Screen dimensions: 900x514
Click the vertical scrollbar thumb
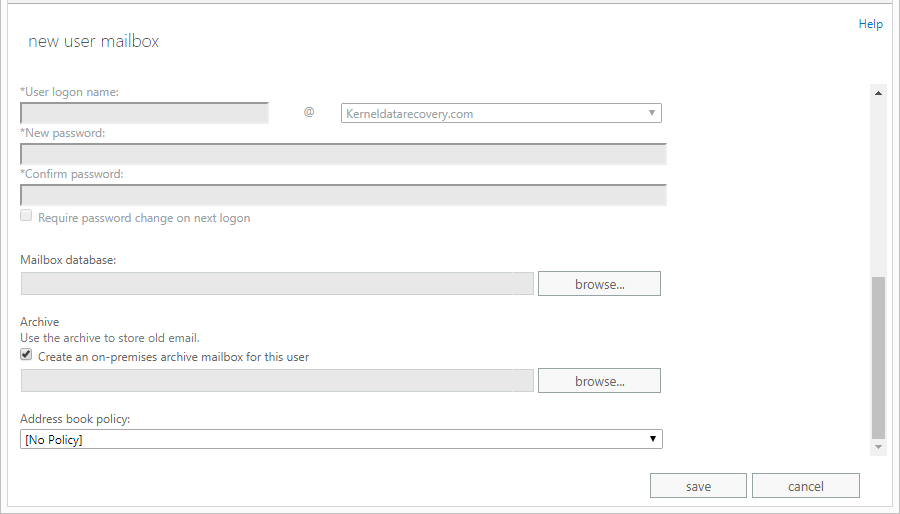(879, 358)
